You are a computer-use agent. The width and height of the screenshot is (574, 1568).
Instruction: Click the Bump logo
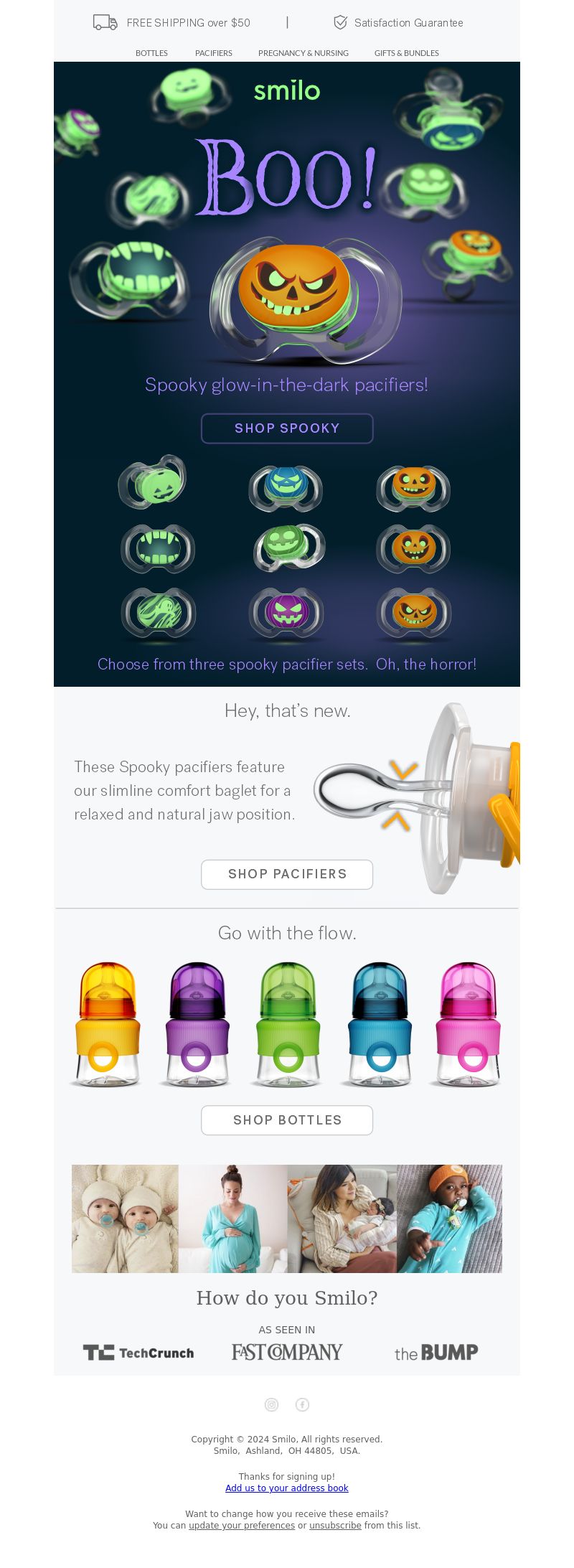[436, 1353]
